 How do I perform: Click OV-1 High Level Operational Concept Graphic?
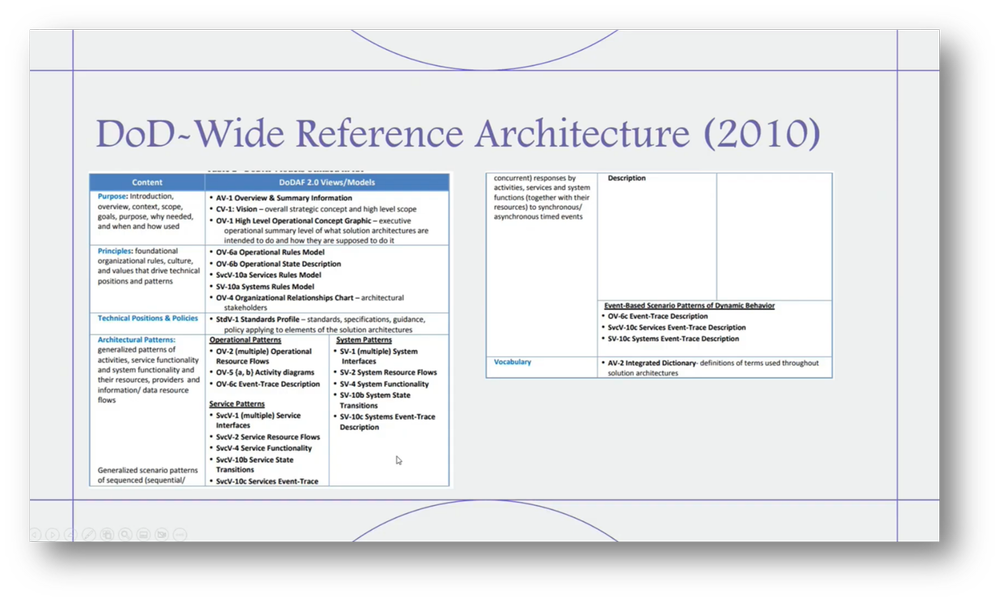pos(293,221)
